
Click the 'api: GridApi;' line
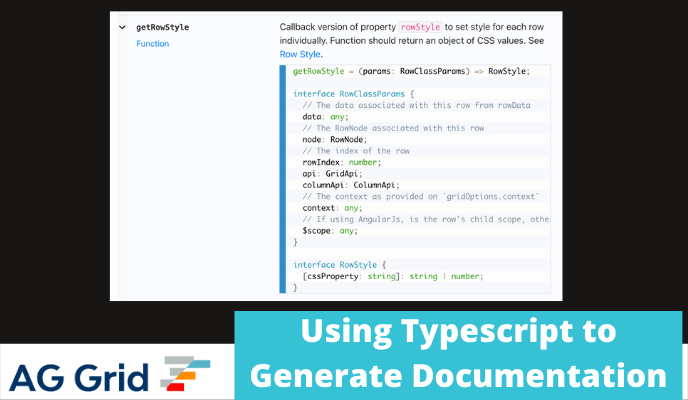(x=332, y=174)
